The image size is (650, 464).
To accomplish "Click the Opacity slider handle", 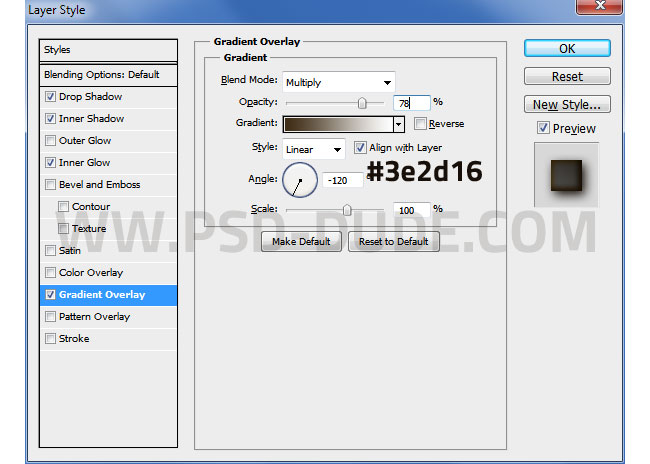I will pos(362,103).
